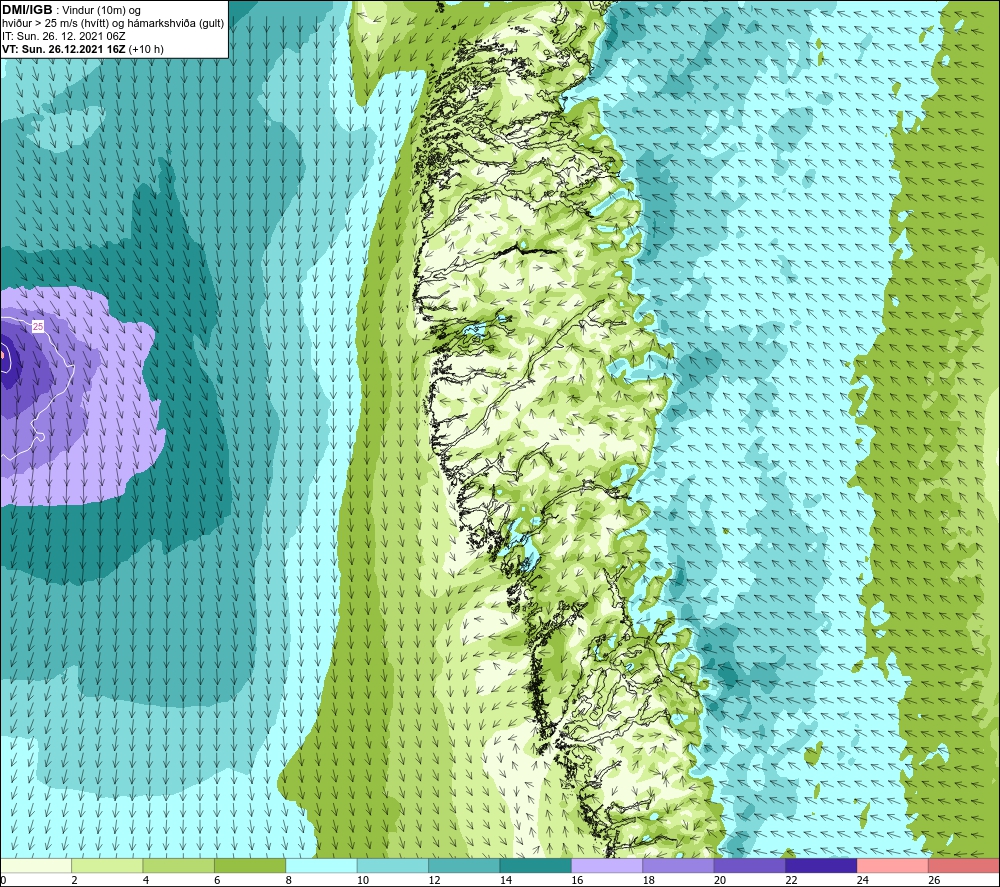Click the '25' gust contour label

38,326
